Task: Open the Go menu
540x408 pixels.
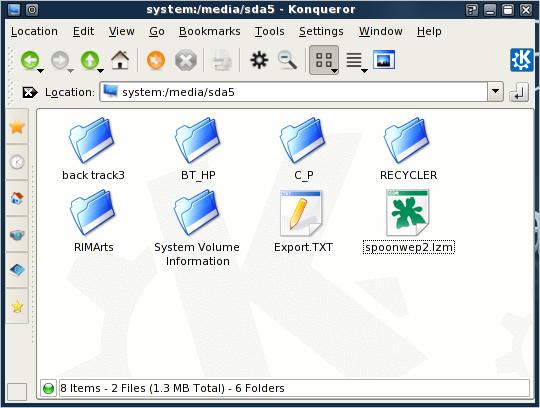Action: coord(157,31)
